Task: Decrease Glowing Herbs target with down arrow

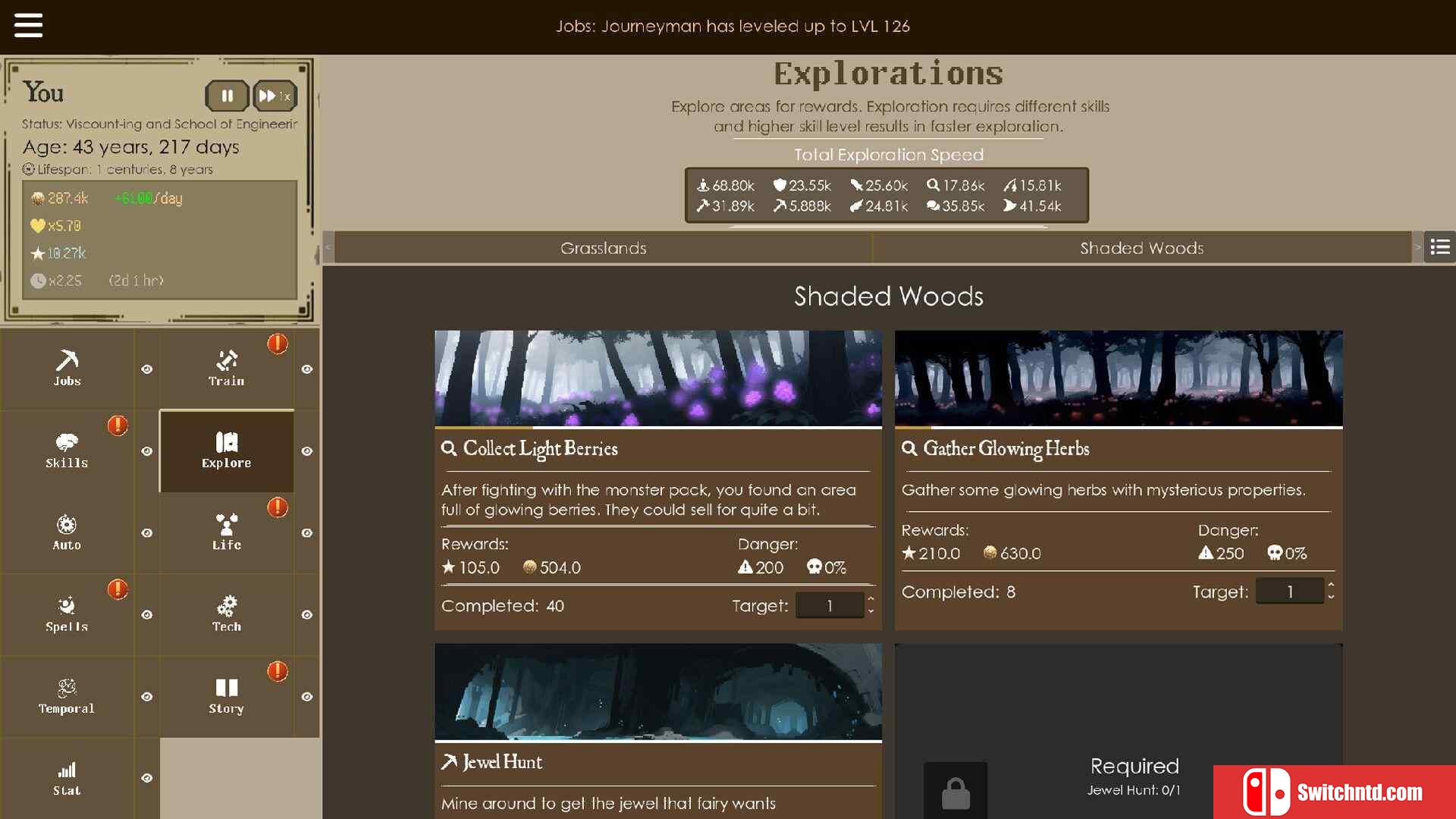Action: [x=1332, y=598]
